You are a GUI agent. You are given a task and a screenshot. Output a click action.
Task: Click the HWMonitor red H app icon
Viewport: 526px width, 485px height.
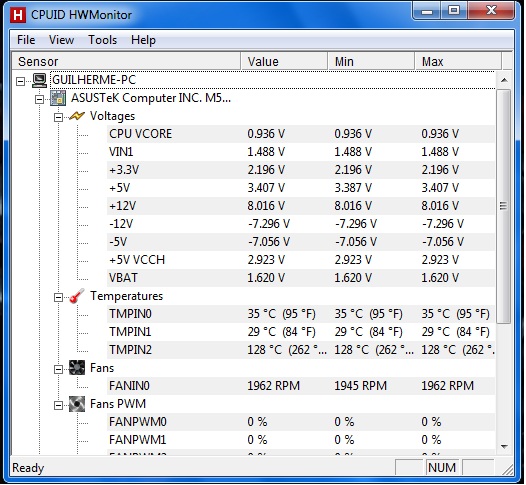17,15
